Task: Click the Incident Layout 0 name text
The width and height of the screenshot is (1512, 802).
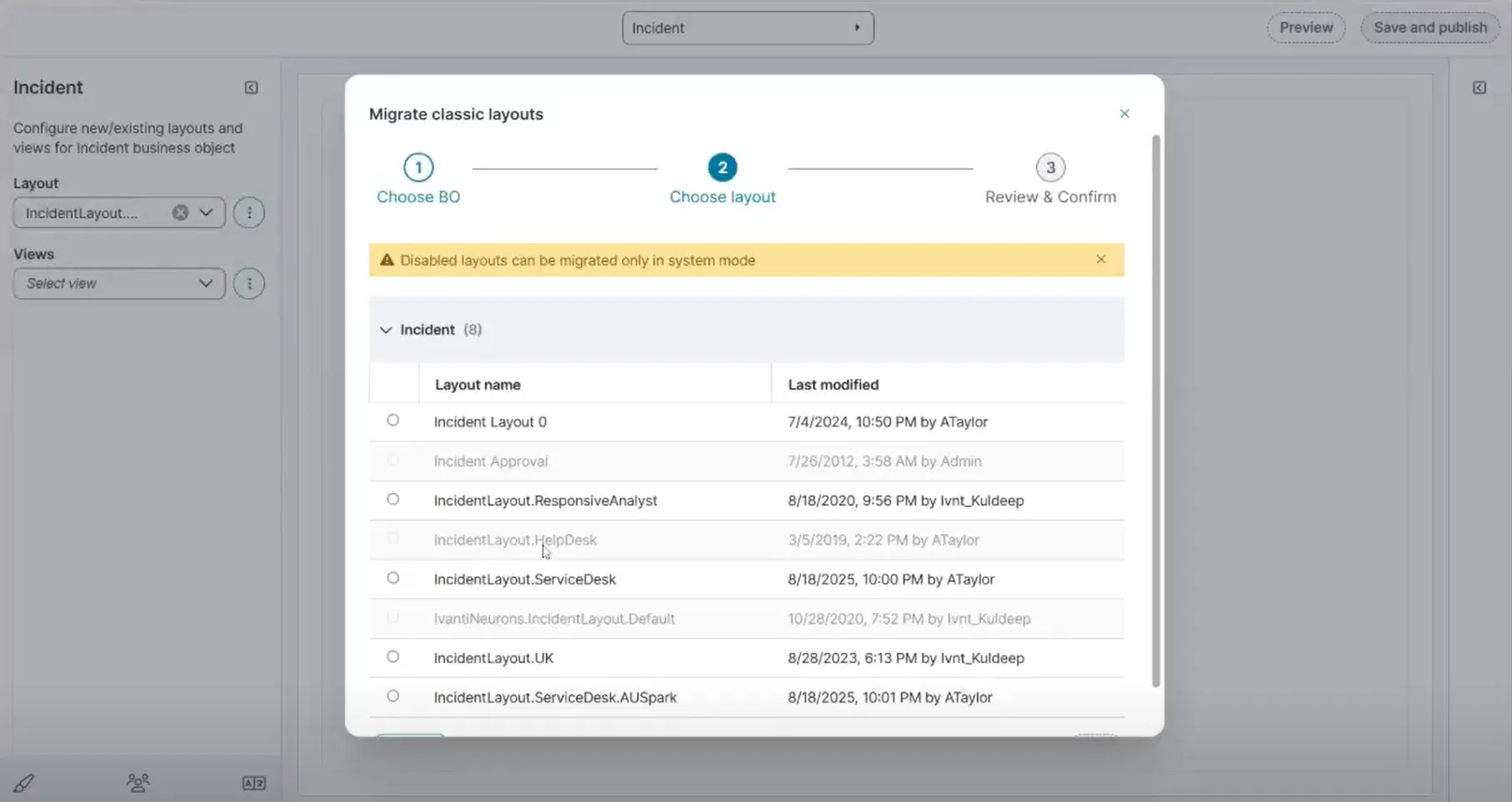Action: (x=490, y=421)
